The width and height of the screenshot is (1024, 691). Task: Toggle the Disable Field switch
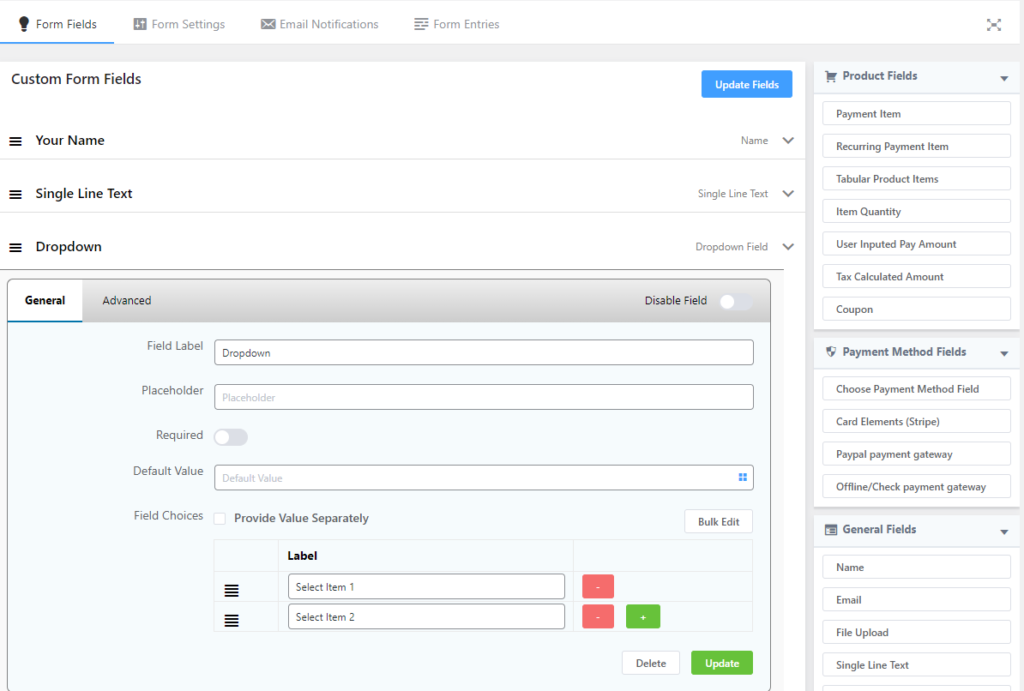735,301
